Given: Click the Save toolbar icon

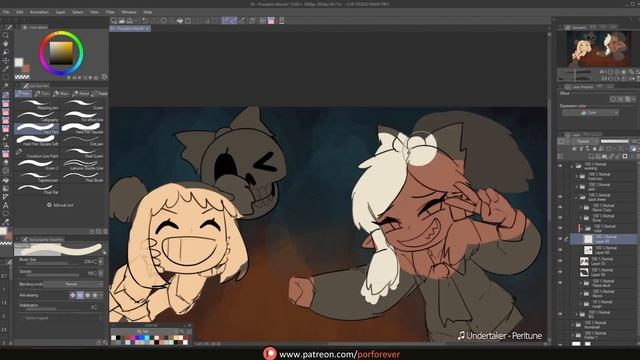Looking at the screenshot, I should (130, 20).
